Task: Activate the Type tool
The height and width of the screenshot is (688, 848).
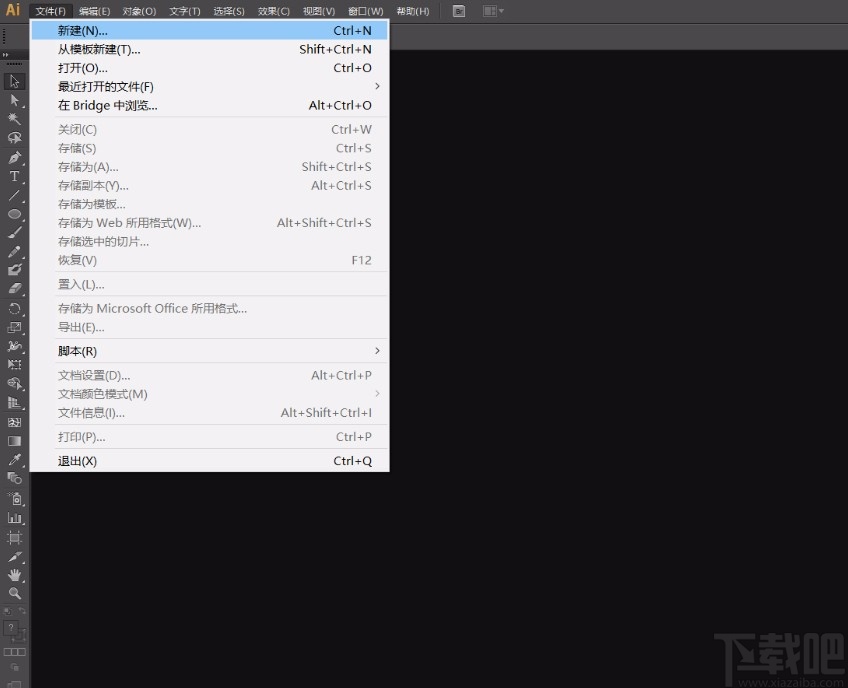Action: pos(14,176)
